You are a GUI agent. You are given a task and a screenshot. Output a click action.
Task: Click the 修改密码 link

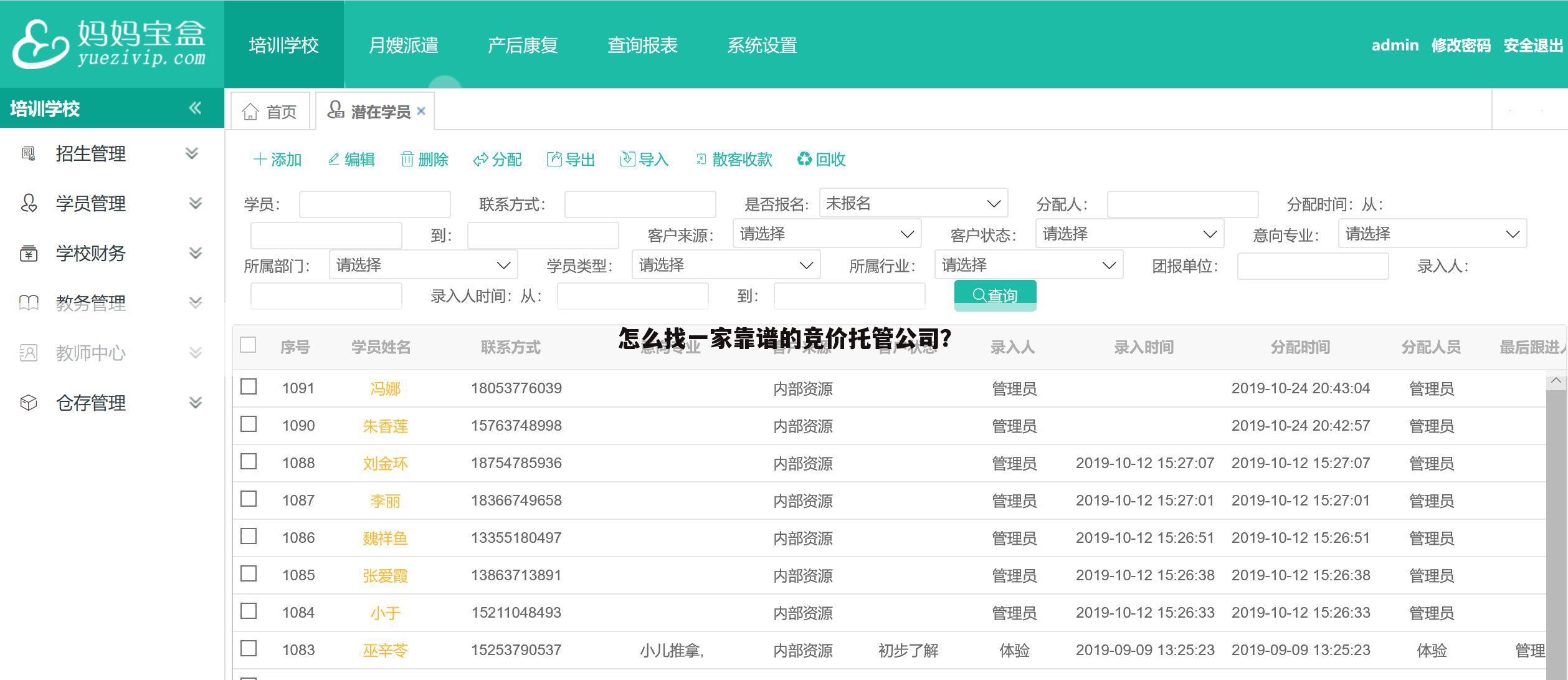click(x=1461, y=45)
